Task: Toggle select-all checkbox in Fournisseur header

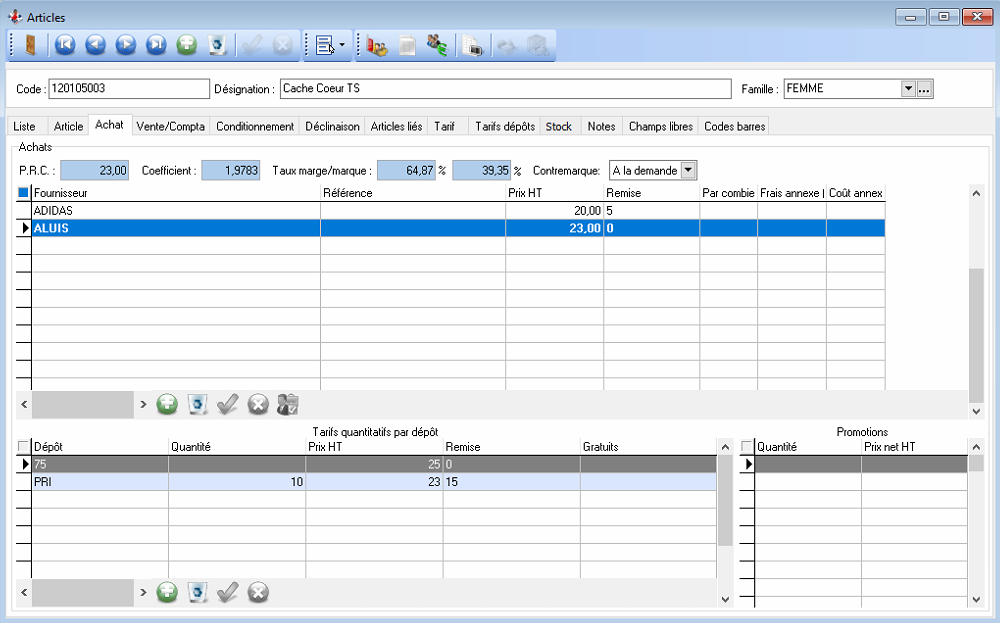Action: pos(24,192)
